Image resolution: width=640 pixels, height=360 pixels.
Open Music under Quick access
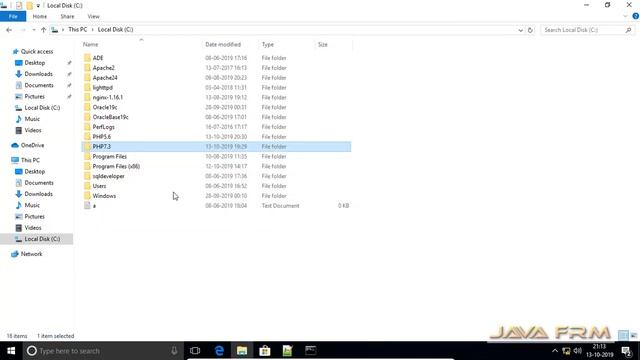pyautogui.click(x=32, y=119)
